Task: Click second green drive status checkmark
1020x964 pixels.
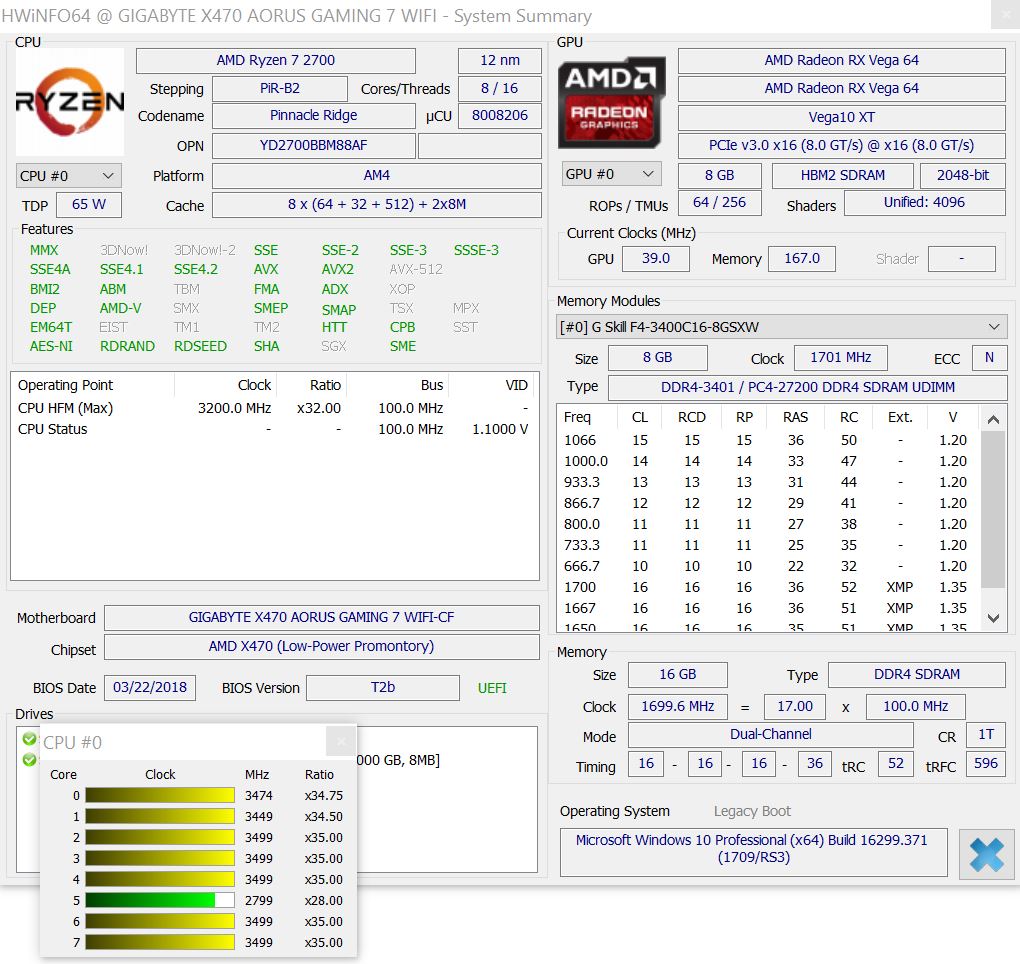Action: point(29,759)
